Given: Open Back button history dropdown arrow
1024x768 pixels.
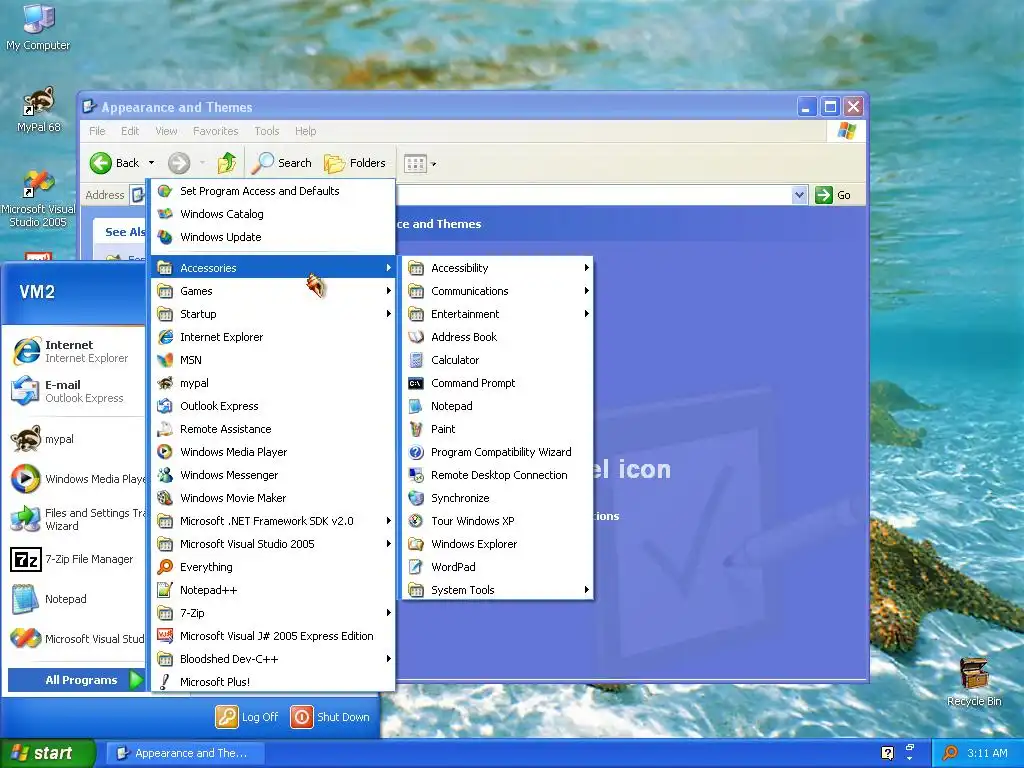Looking at the screenshot, I should [x=152, y=163].
